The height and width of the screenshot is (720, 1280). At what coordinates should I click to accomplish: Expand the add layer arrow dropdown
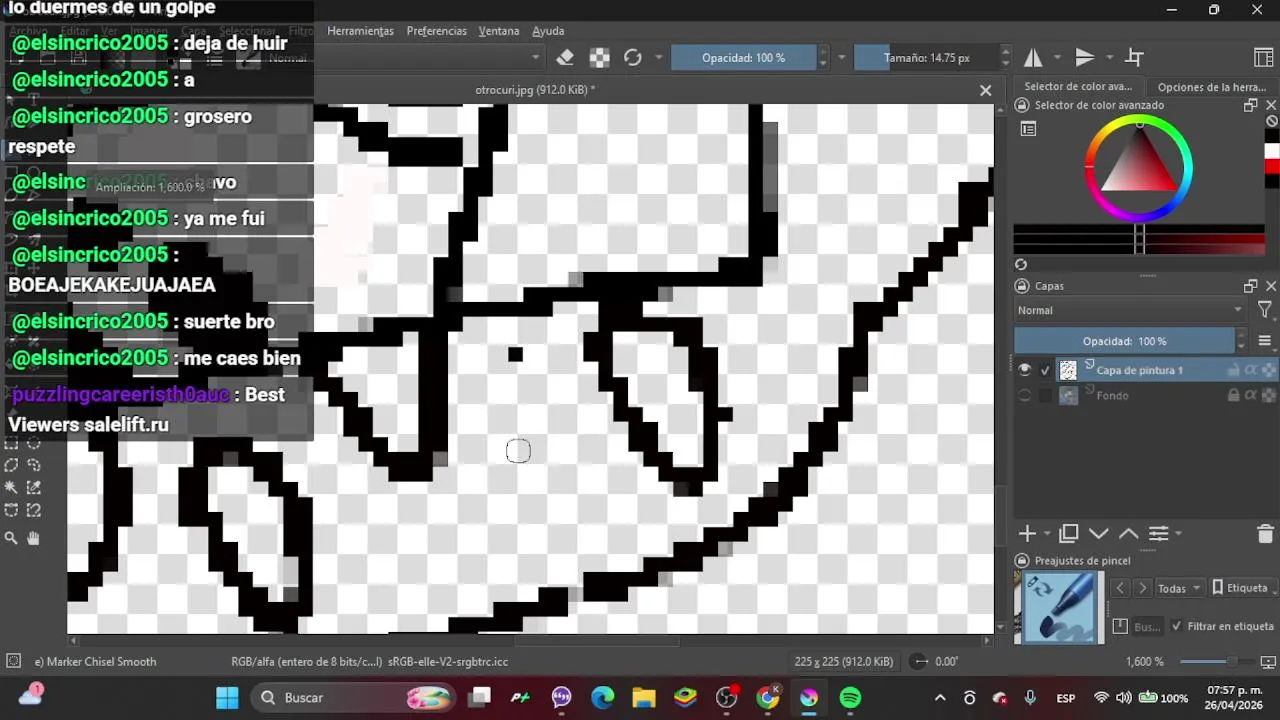click(x=1047, y=534)
